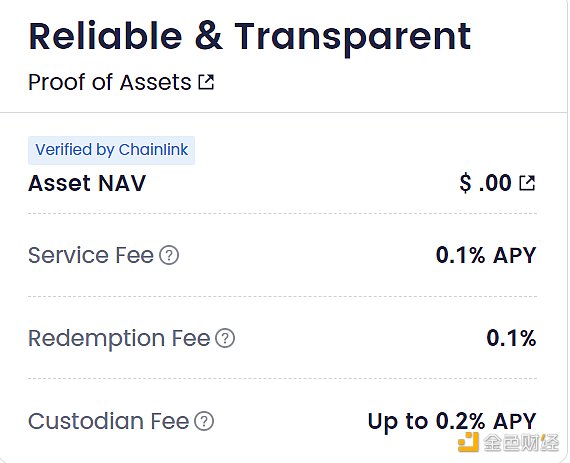Click the dollar sign in the NAV amount
Viewport: 570px width, 463px height.
[465, 183]
